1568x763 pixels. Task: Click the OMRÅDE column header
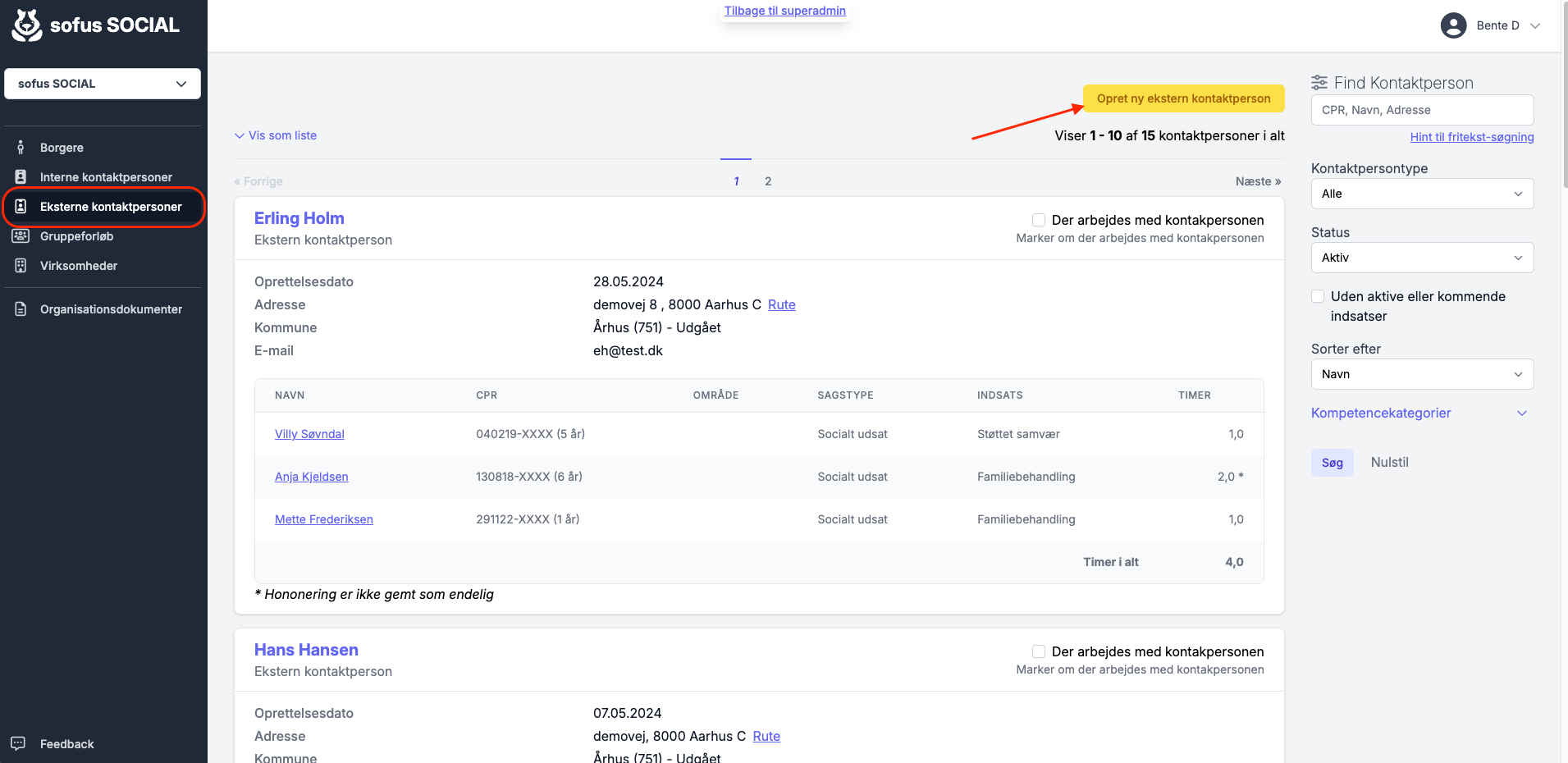(x=715, y=395)
